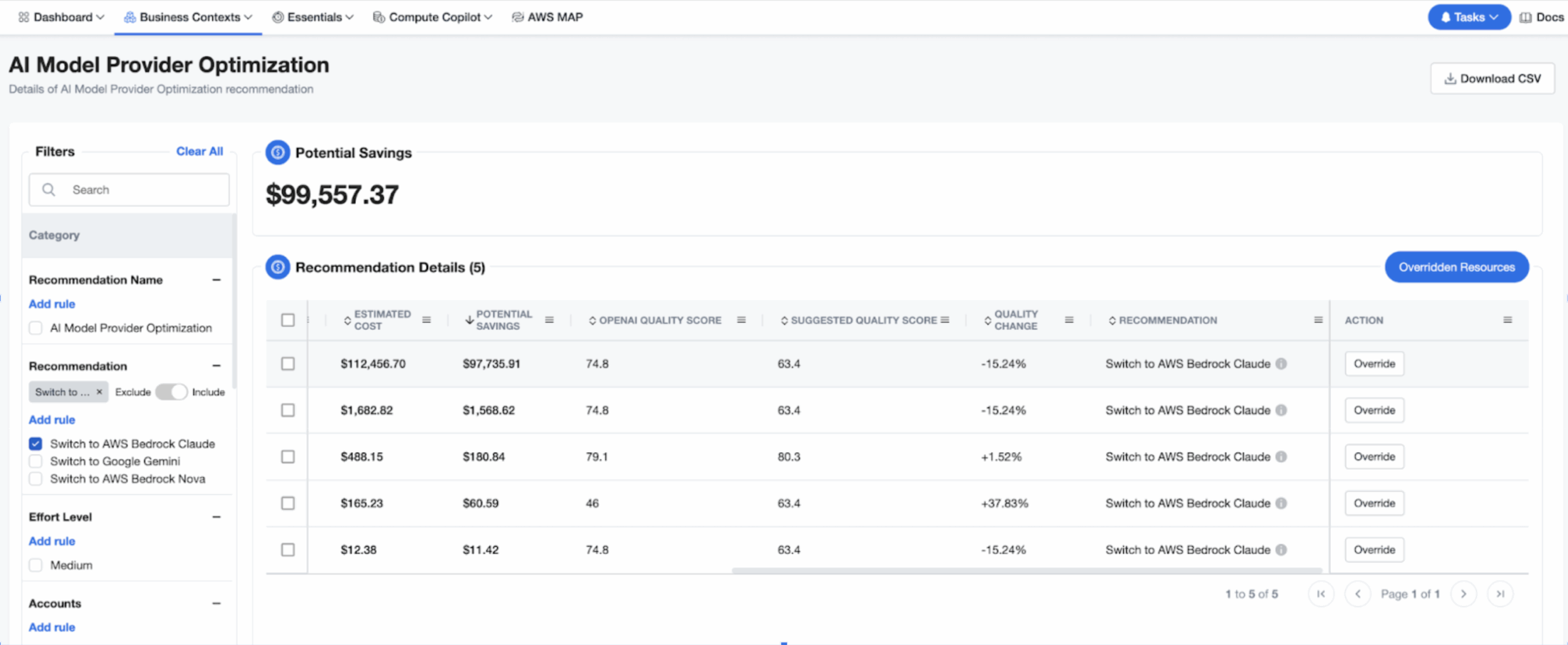Select all rows with header checkbox
The height and width of the screenshot is (645, 1568).
pos(288,320)
